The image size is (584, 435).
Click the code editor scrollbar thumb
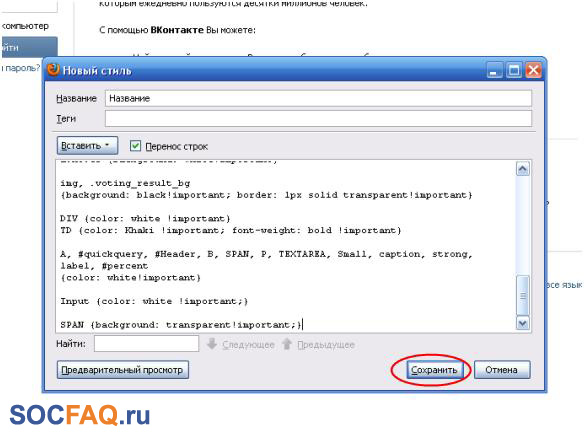523,296
